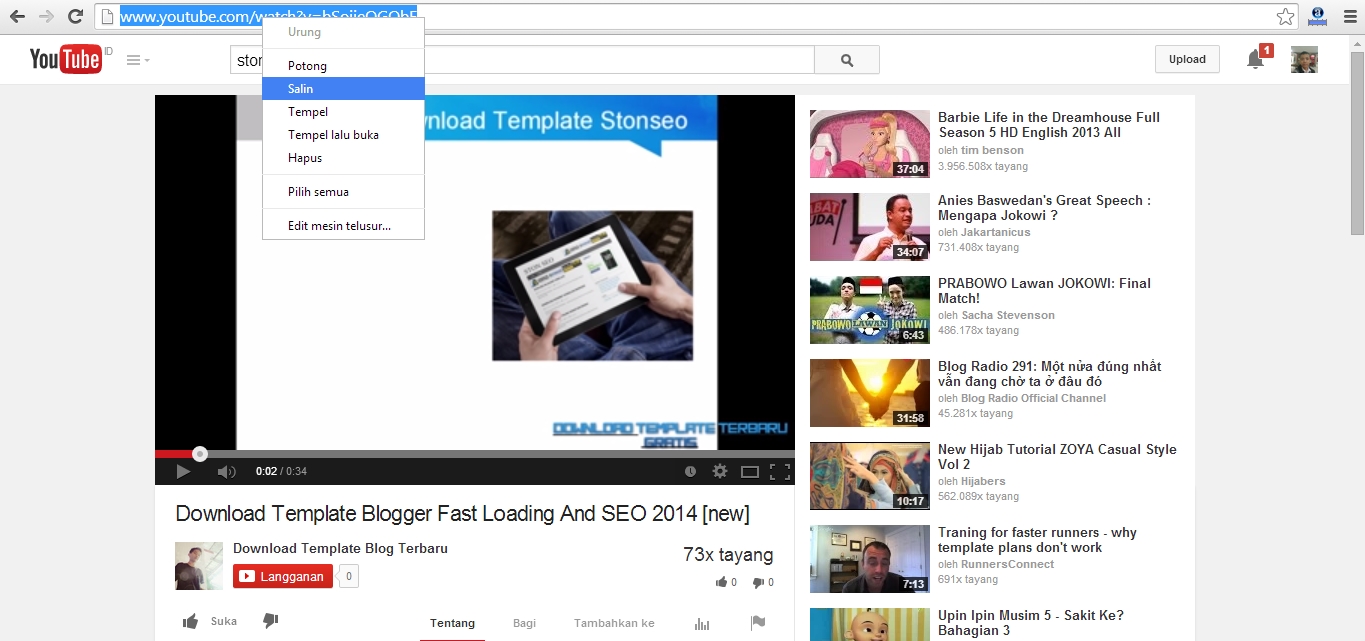
Task: Click the browser forward arrow
Action: (x=46, y=16)
